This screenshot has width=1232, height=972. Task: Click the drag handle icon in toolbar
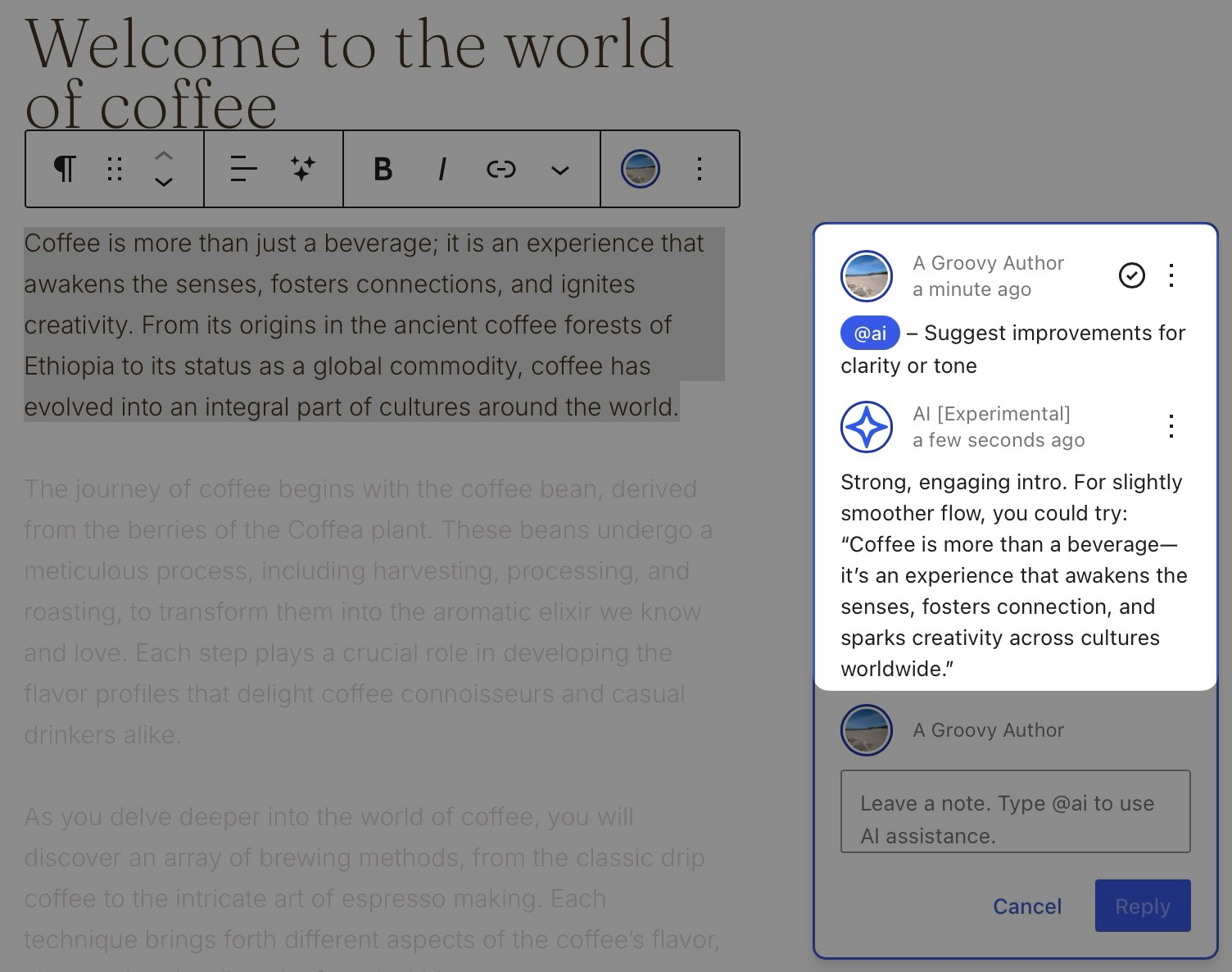[x=115, y=169]
